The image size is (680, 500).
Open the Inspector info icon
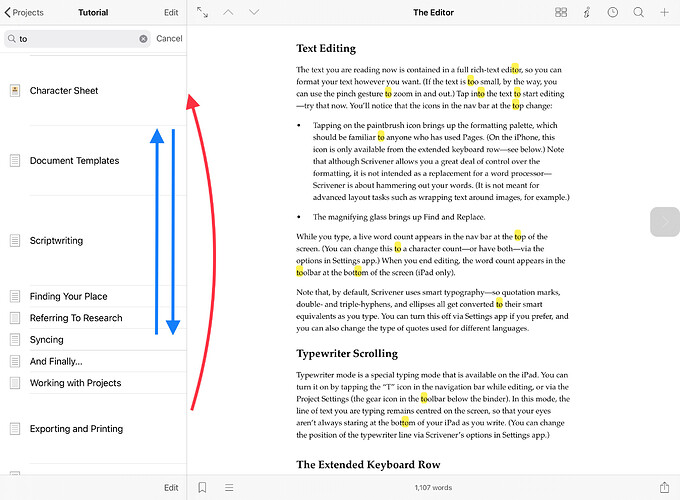(x=586, y=12)
